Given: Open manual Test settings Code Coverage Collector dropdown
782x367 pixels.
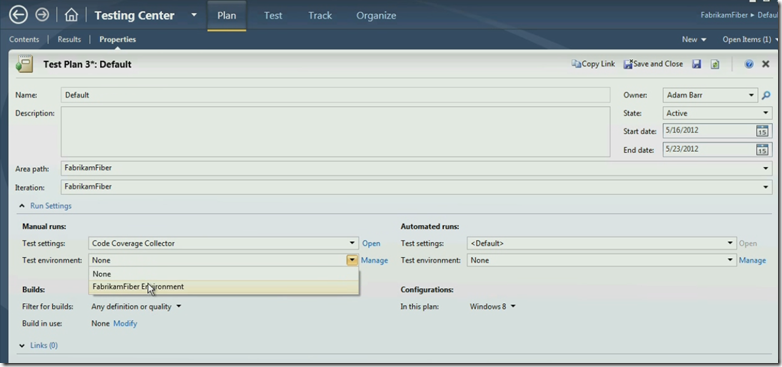Looking at the screenshot, I should coord(224,243).
